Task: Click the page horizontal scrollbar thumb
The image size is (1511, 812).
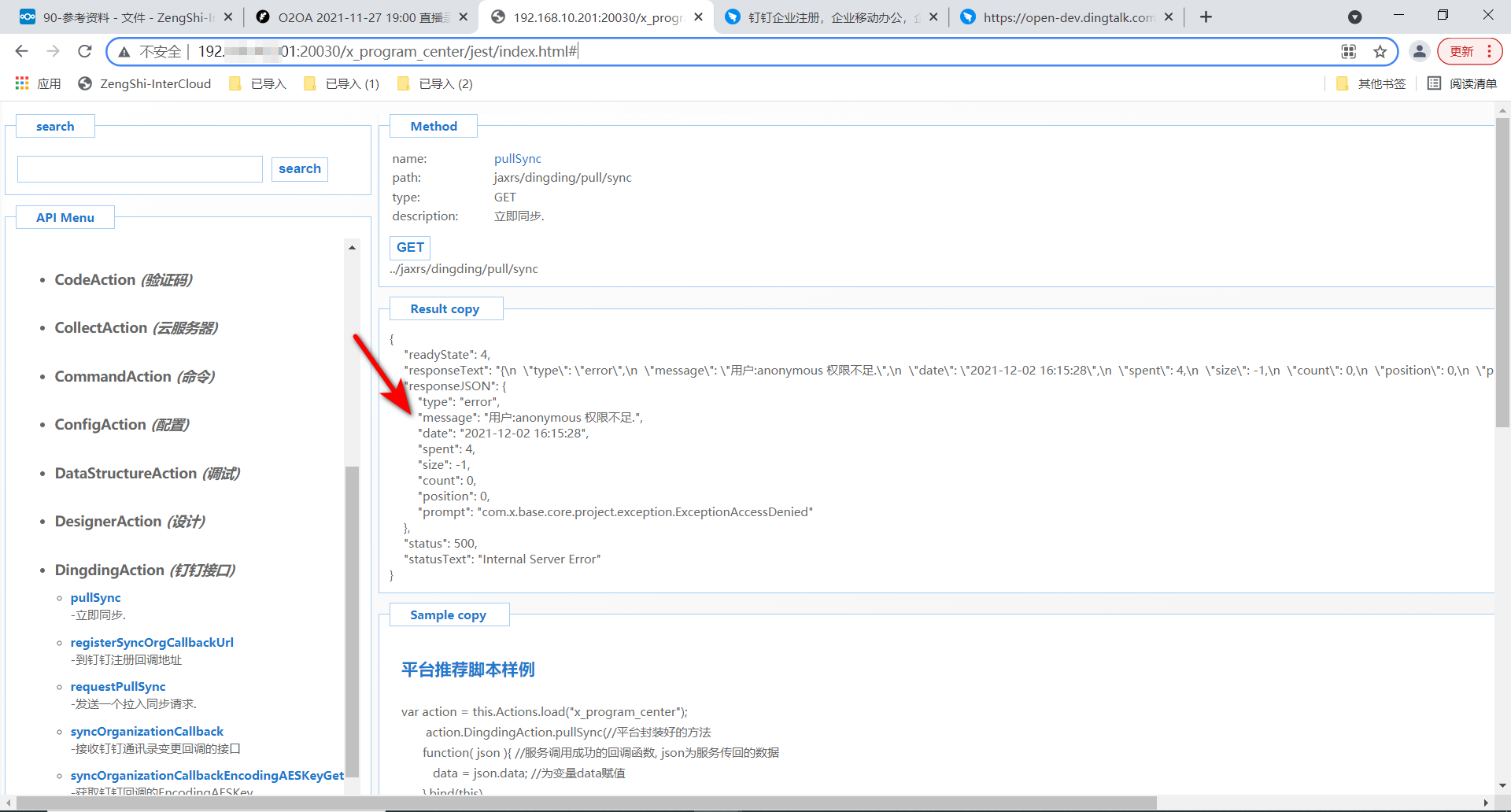Action: click(586, 803)
